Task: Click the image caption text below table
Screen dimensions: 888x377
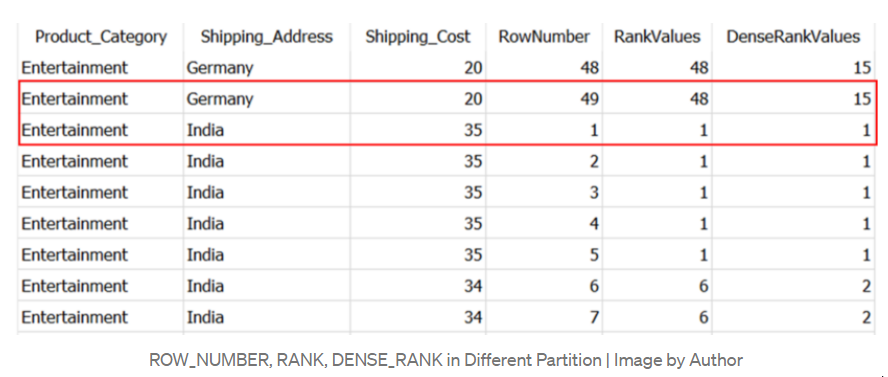Action: click(x=446, y=360)
